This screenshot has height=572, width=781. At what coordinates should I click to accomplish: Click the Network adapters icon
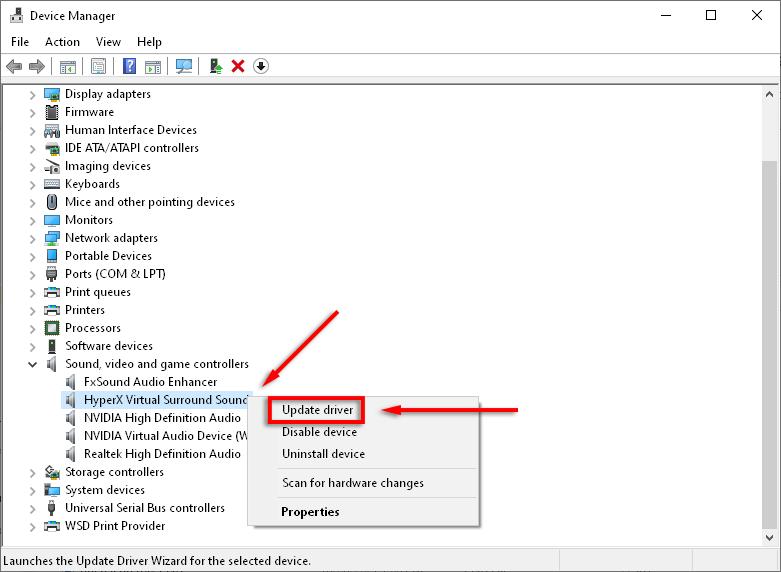pos(52,238)
